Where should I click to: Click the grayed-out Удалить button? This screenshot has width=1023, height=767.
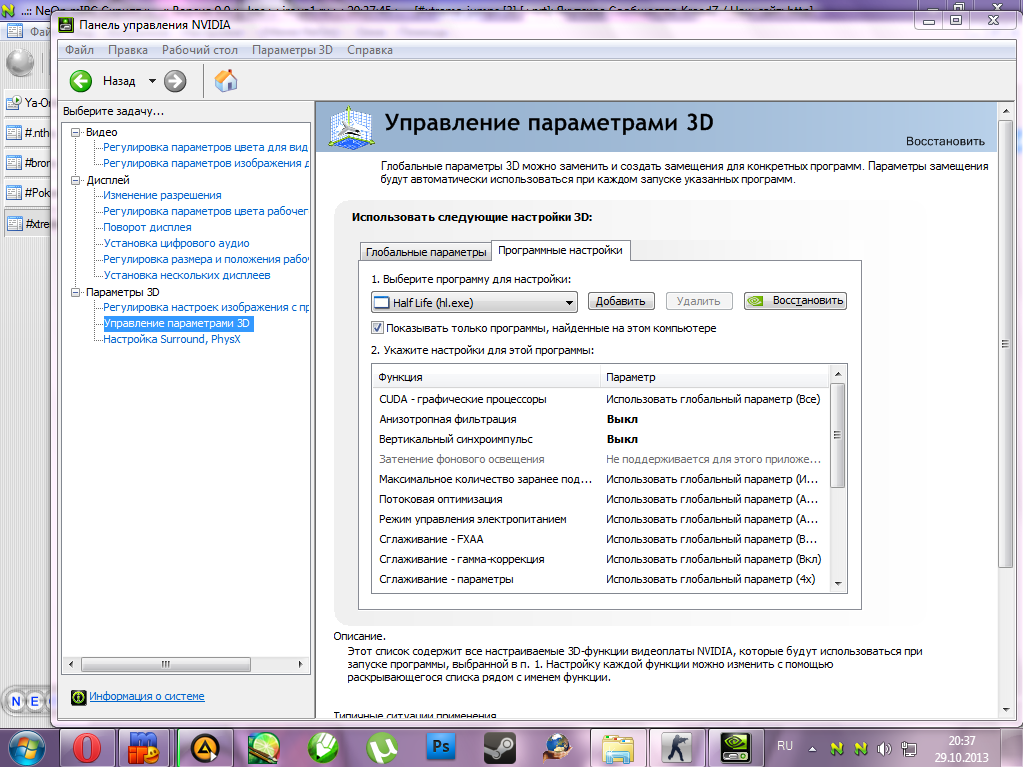click(699, 301)
